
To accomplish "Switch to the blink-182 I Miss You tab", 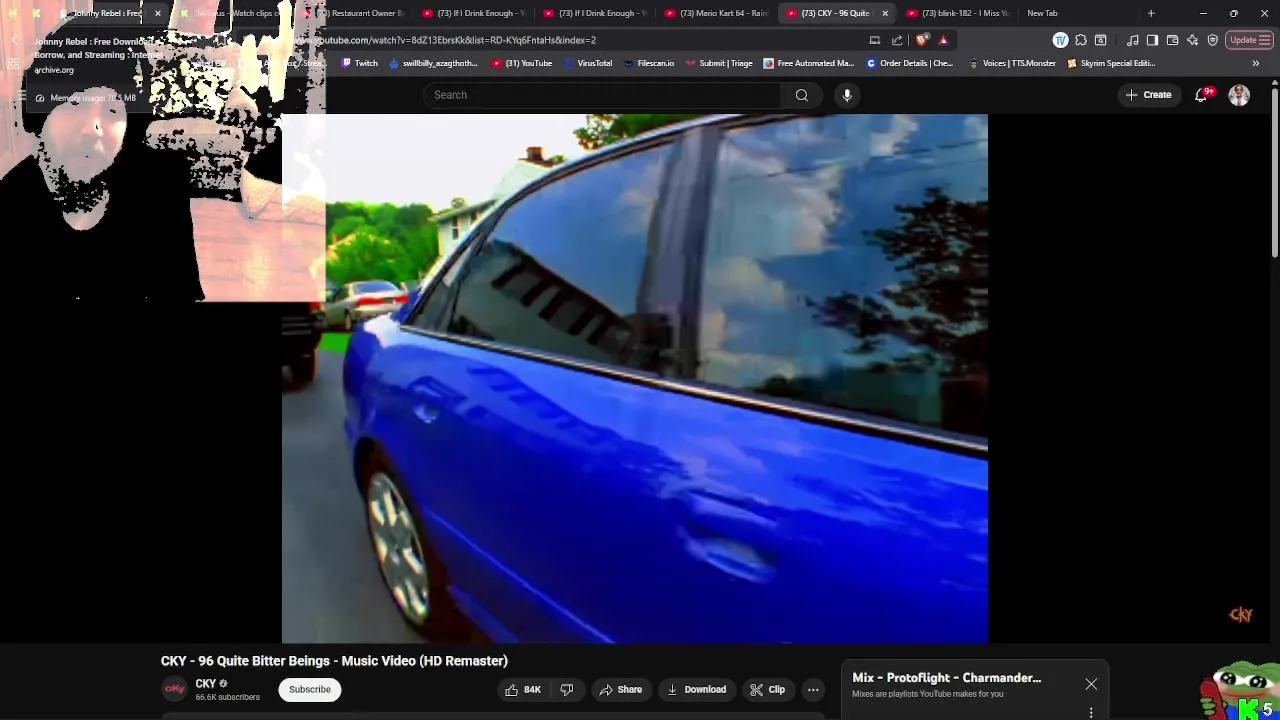I will click(958, 13).
